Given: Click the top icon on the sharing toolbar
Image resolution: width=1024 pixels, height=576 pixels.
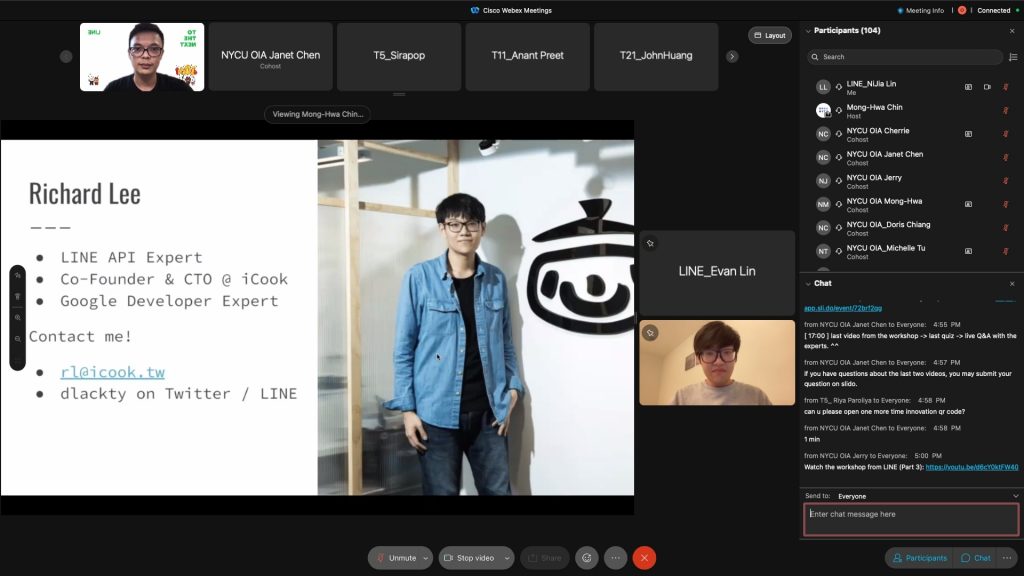Looking at the screenshot, I should pyautogui.click(x=18, y=276).
